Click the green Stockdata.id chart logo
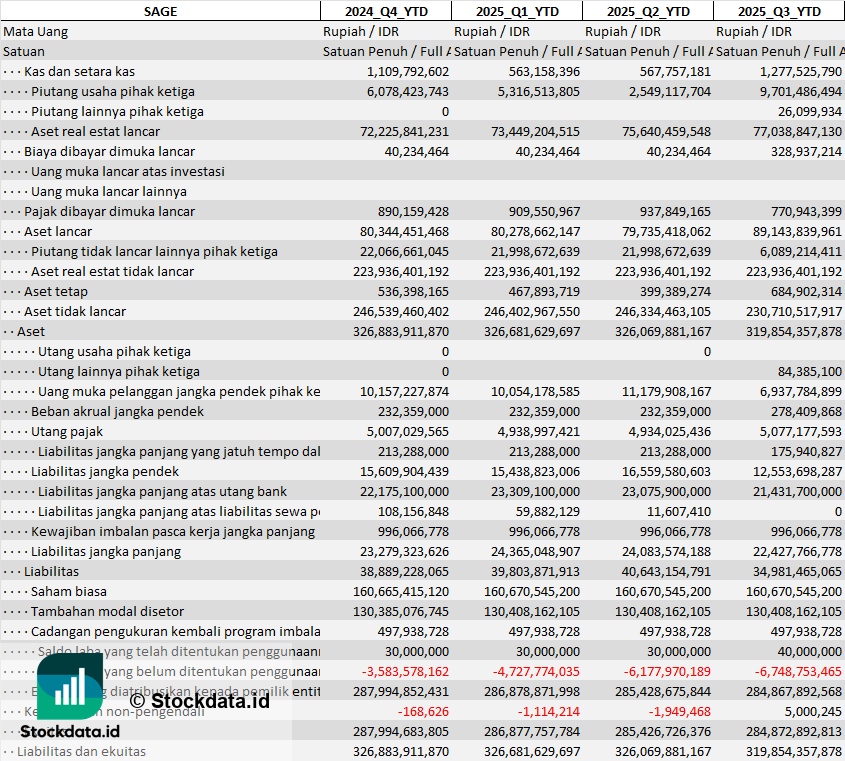Screen dimensions: 845x761 [69, 686]
